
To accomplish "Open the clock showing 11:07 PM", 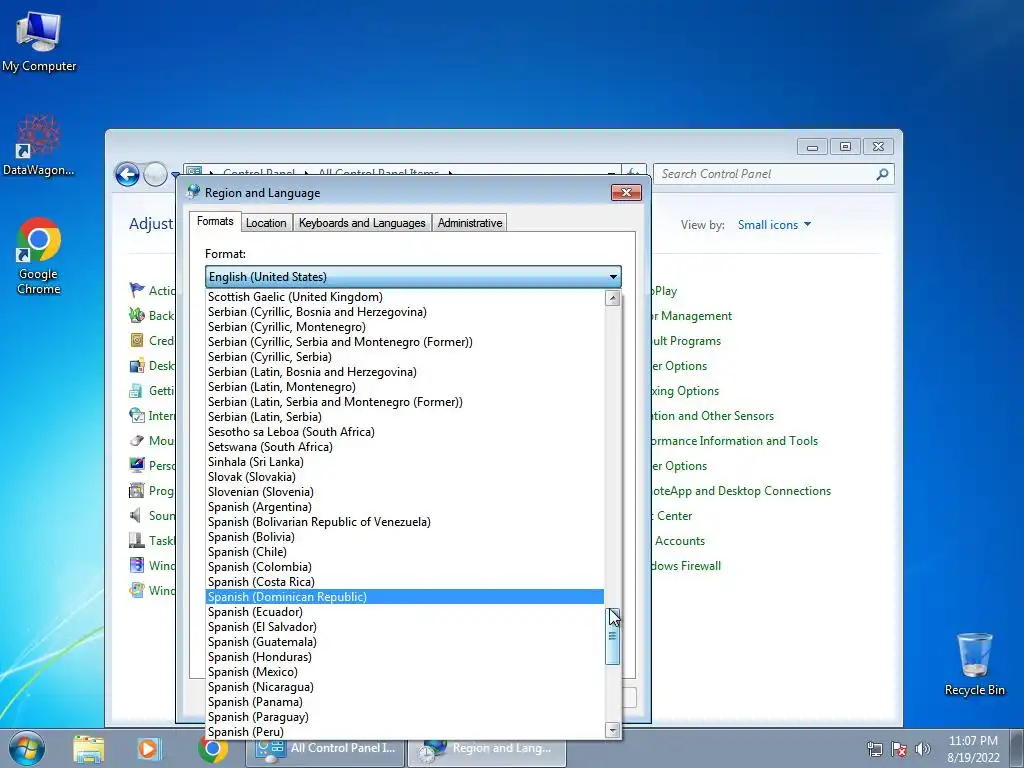I will click(973, 749).
